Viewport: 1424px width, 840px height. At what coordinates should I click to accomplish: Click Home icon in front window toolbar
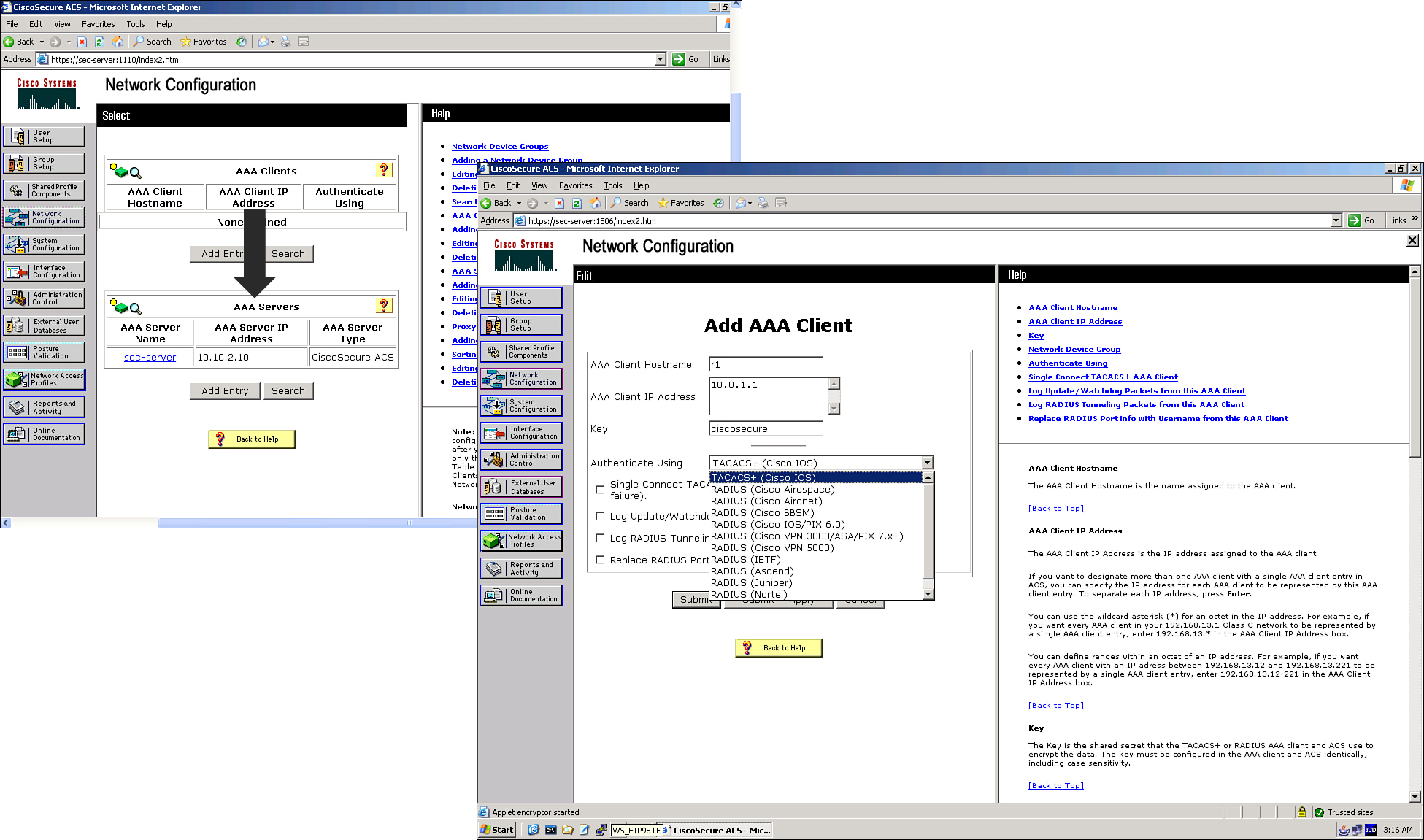(x=595, y=203)
